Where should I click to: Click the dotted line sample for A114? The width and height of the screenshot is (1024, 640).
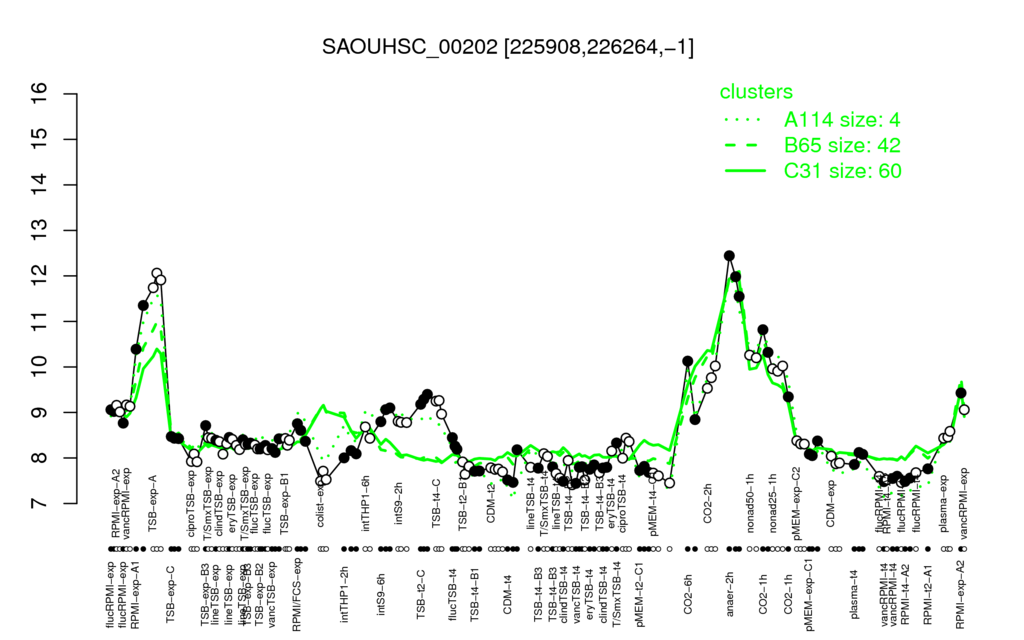tap(744, 120)
